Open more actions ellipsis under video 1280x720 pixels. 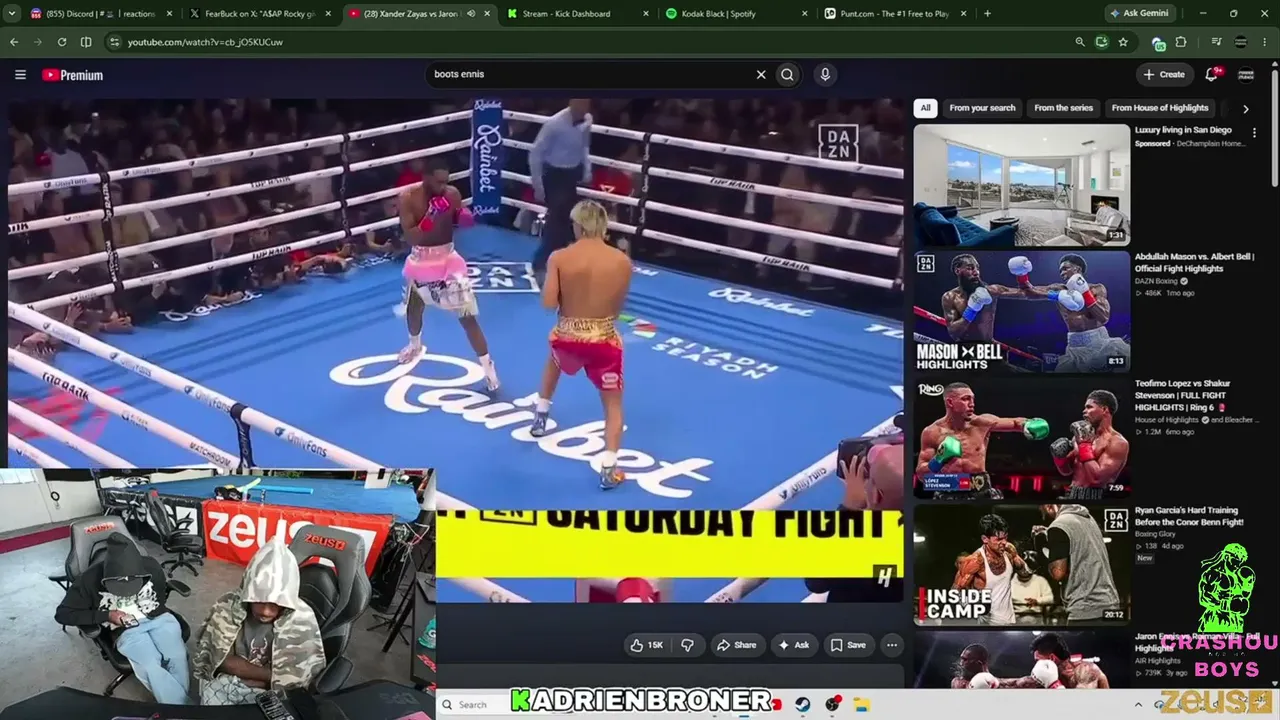tap(892, 645)
